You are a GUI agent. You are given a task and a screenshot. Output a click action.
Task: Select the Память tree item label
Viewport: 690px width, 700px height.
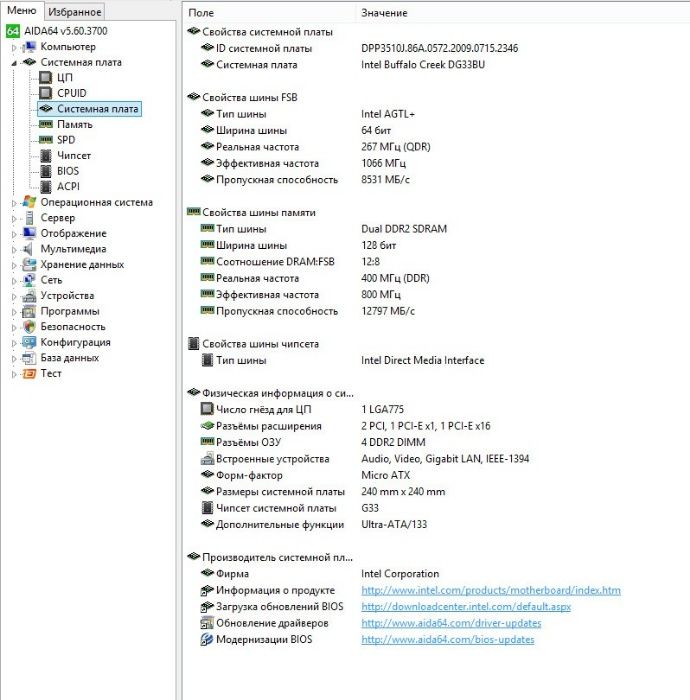(x=75, y=124)
